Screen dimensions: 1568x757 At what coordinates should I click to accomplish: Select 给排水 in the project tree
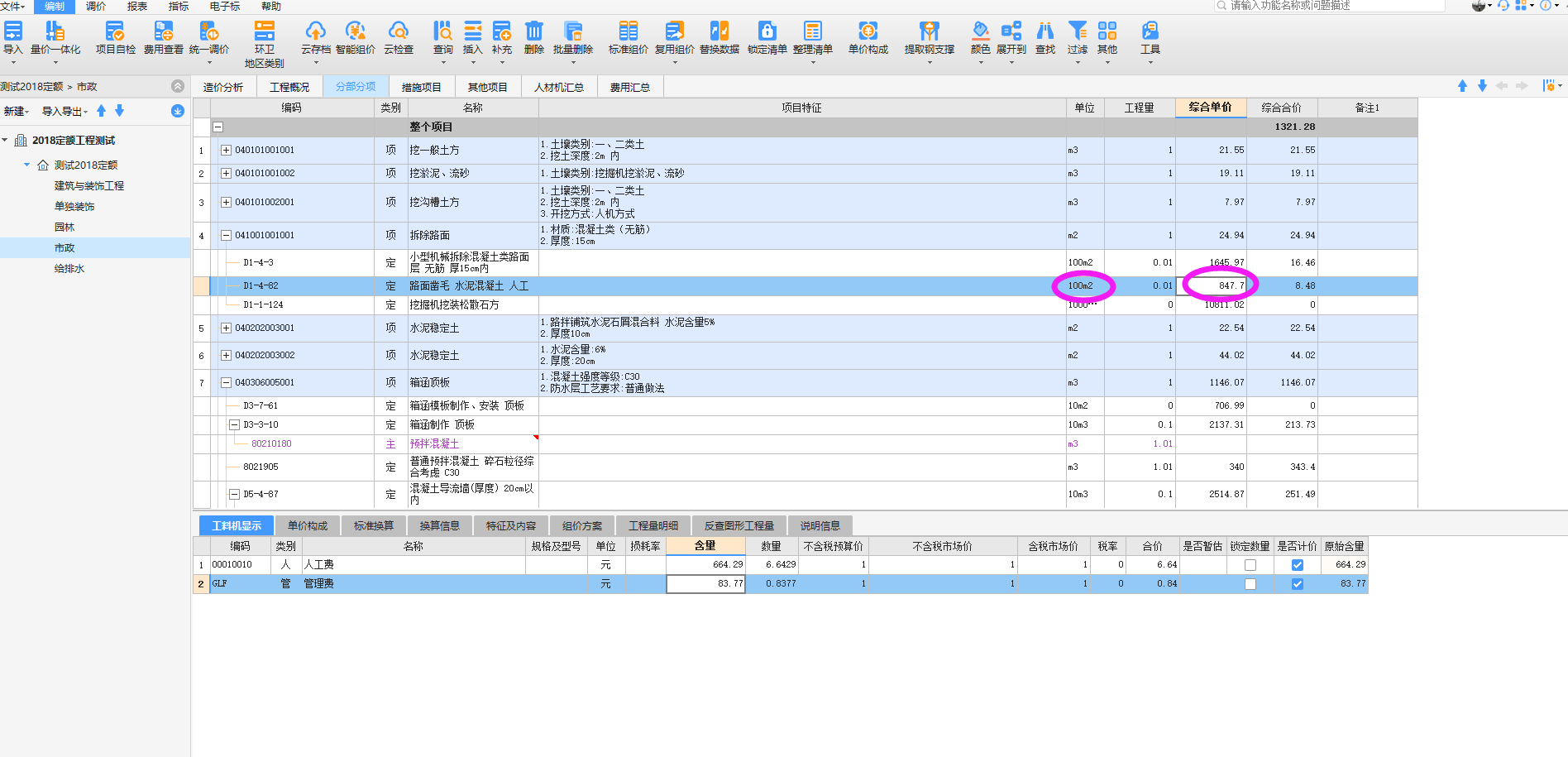[x=69, y=269]
